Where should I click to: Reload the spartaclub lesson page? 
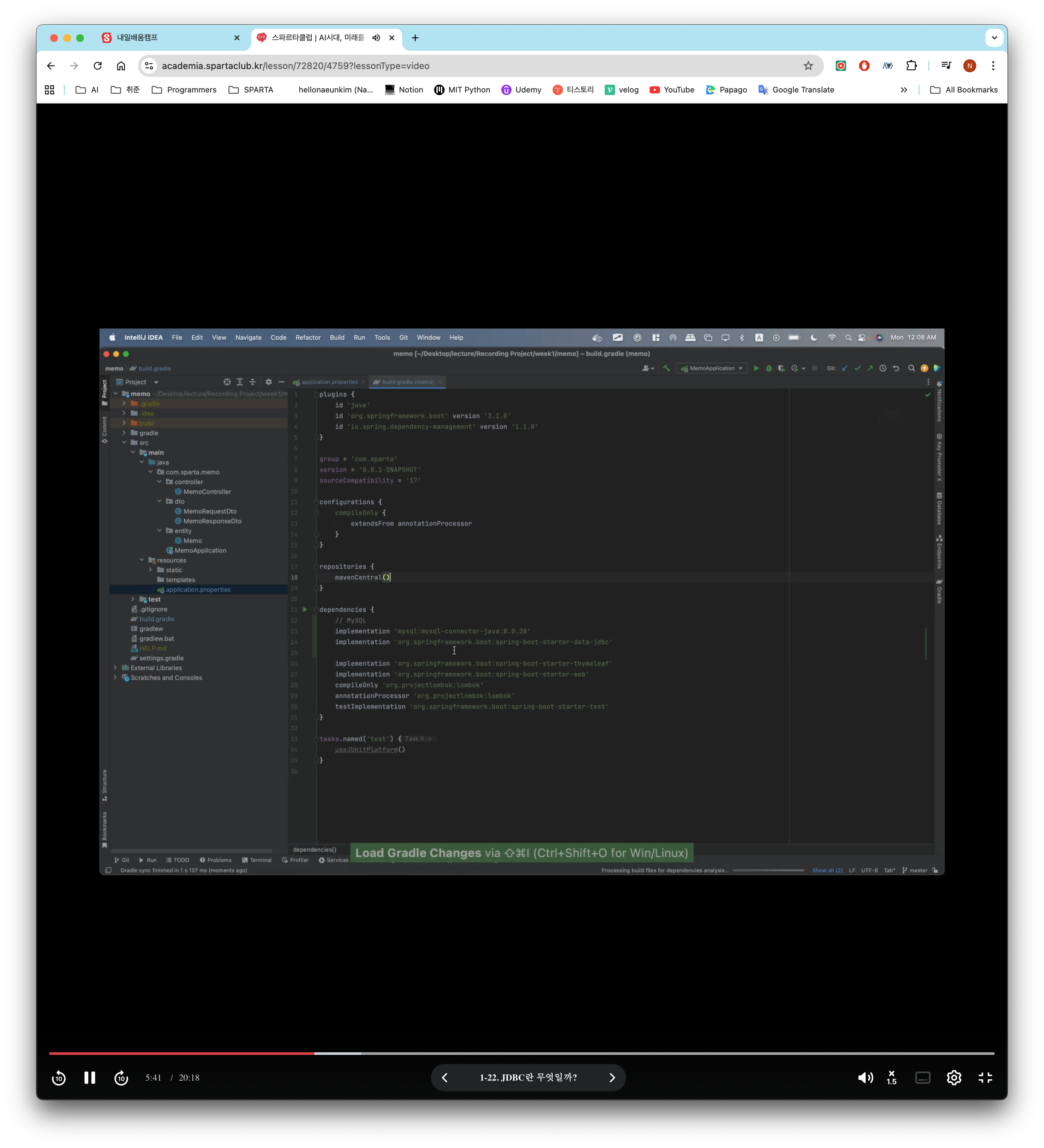[97, 65]
